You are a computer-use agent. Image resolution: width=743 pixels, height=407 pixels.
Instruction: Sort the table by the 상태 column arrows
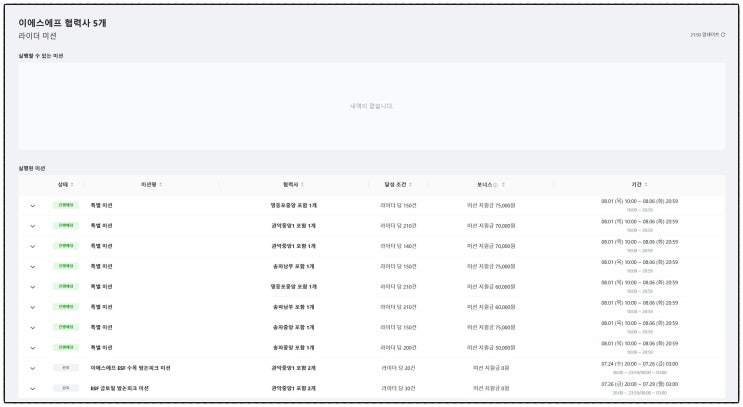(72, 184)
